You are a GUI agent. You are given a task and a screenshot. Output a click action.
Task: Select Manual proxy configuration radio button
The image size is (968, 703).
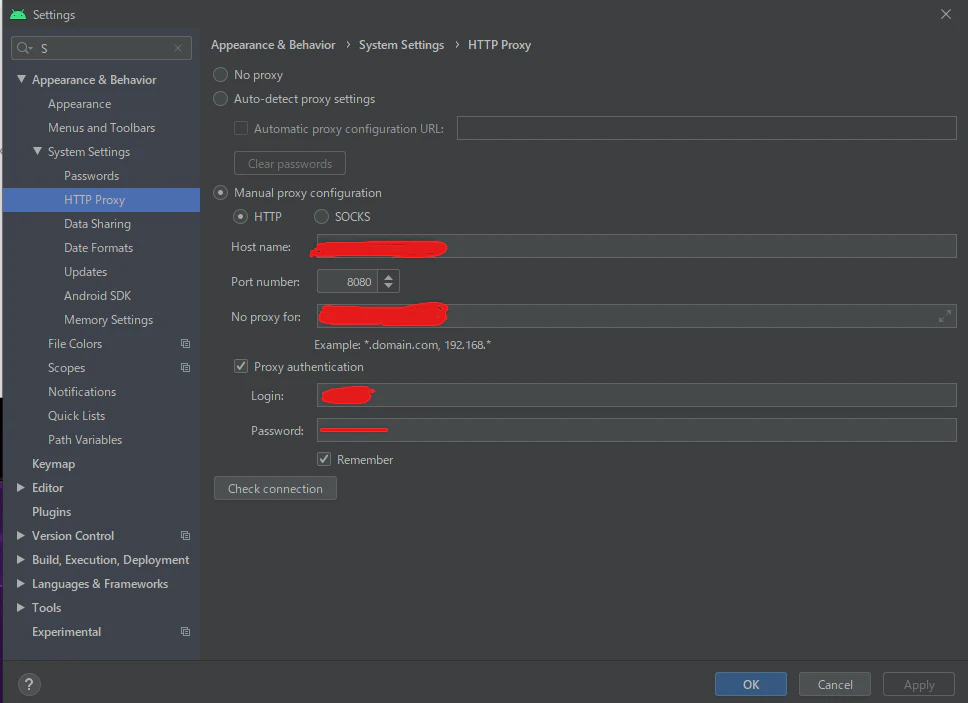220,193
